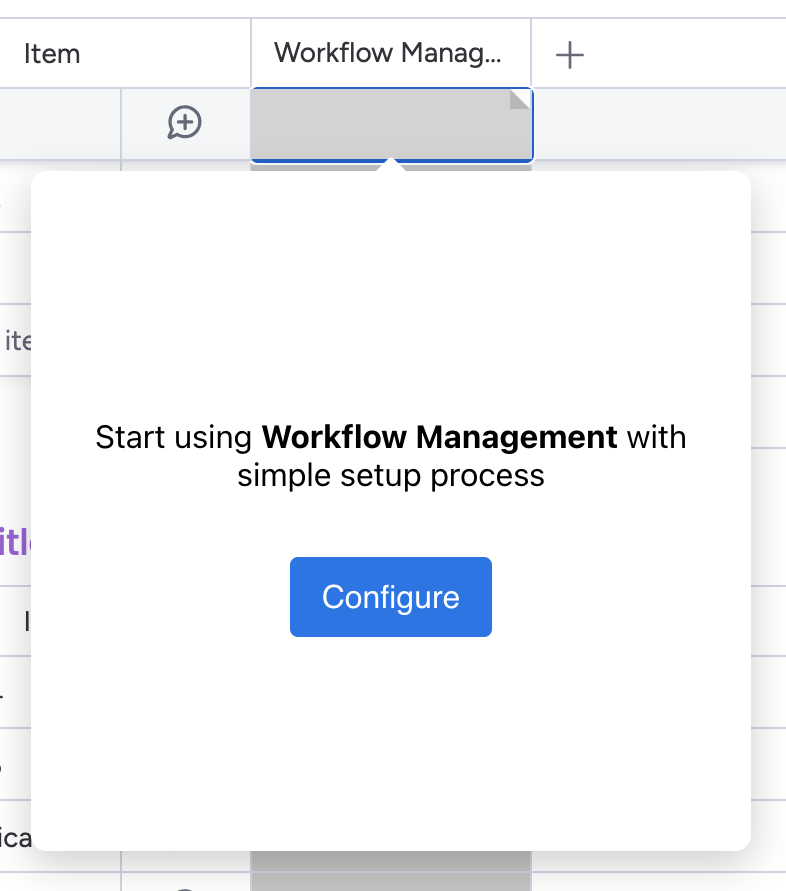
Task: Click the folded corner of selected cell
Action: (519, 99)
